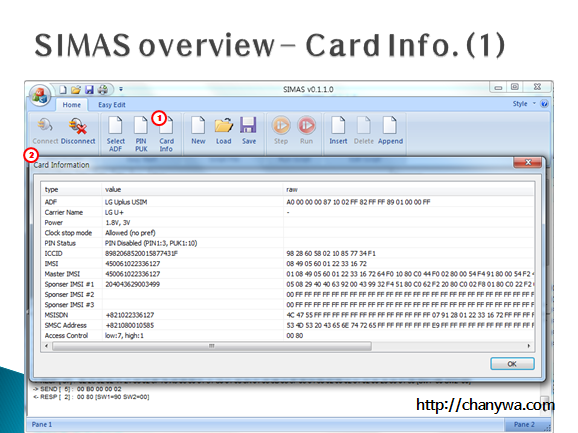The width and height of the screenshot is (578, 433).
Task: Click the value LG Uplus USIM
Action: (x=126, y=202)
